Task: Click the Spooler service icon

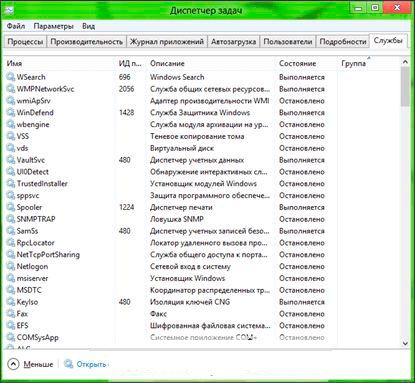Action: tap(11, 207)
